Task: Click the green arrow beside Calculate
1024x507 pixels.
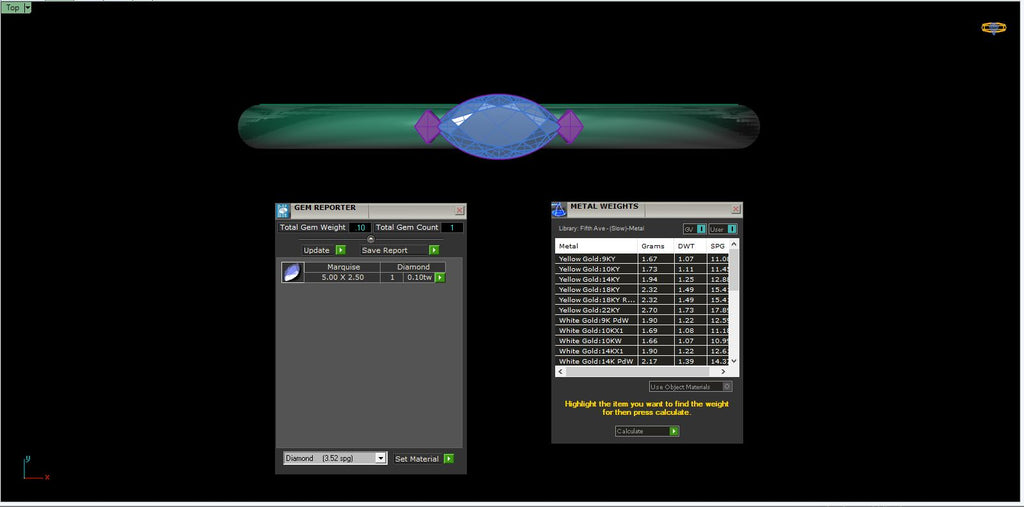Action: (x=674, y=431)
